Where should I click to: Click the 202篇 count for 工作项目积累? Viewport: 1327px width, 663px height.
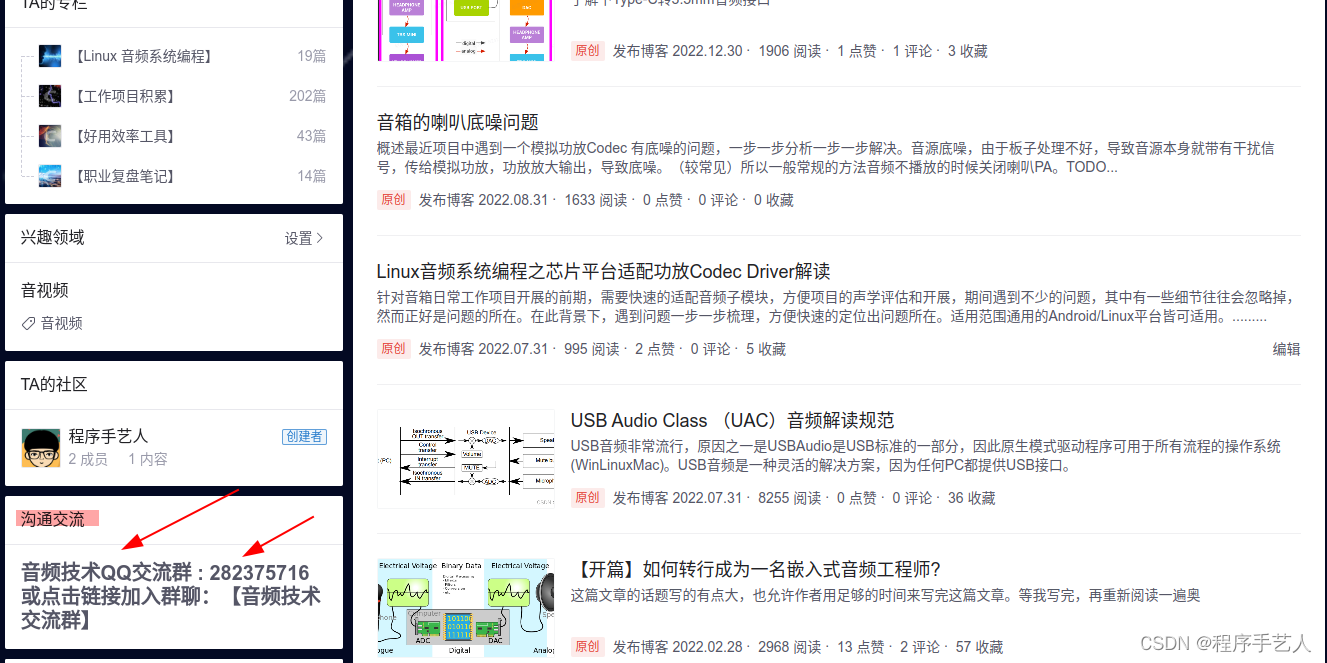click(308, 96)
